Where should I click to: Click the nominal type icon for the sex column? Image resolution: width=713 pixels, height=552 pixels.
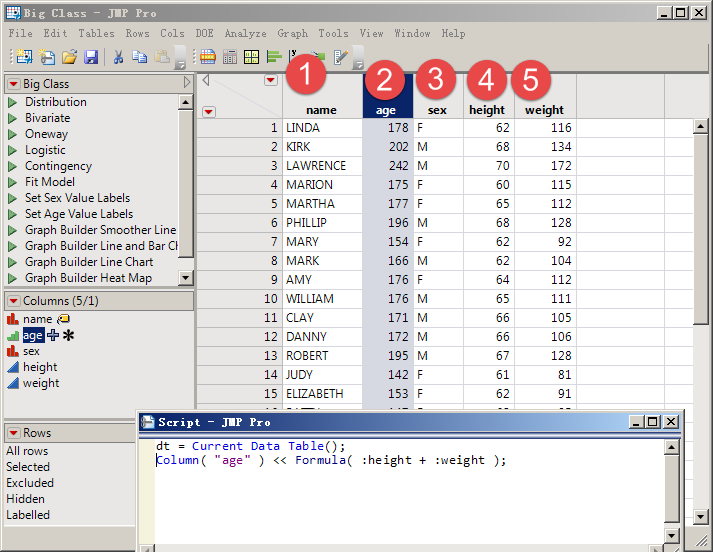click(13, 352)
